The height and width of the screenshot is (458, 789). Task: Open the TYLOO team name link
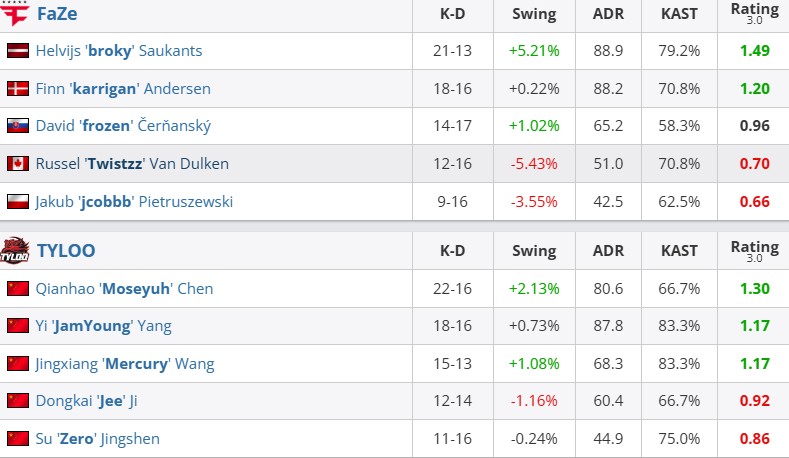[x=66, y=250]
